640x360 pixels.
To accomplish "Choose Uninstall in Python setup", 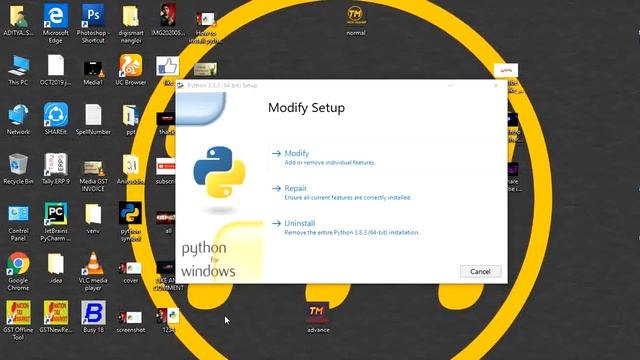I will (x=300, y=223).
